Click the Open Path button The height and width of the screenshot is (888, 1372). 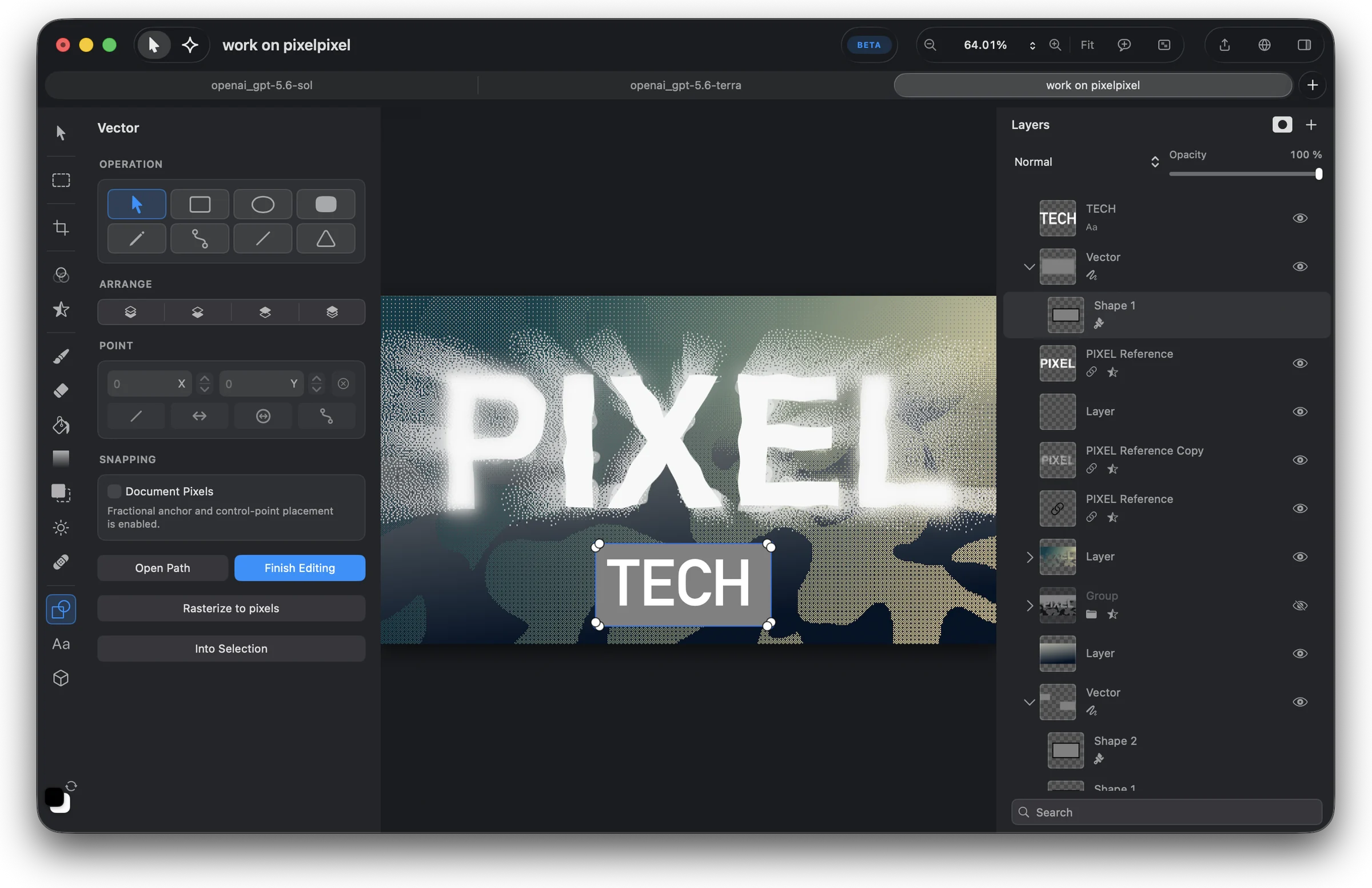pyautogui.click(x=162, y=568)
